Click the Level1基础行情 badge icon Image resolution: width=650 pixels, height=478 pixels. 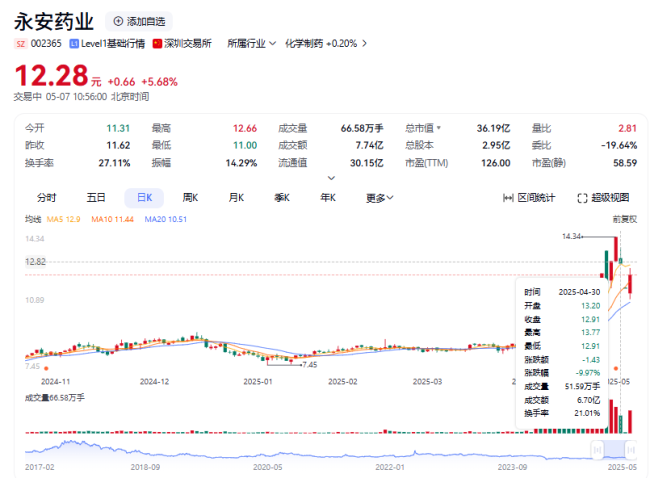pyautogui.click(x=74, y=44)
